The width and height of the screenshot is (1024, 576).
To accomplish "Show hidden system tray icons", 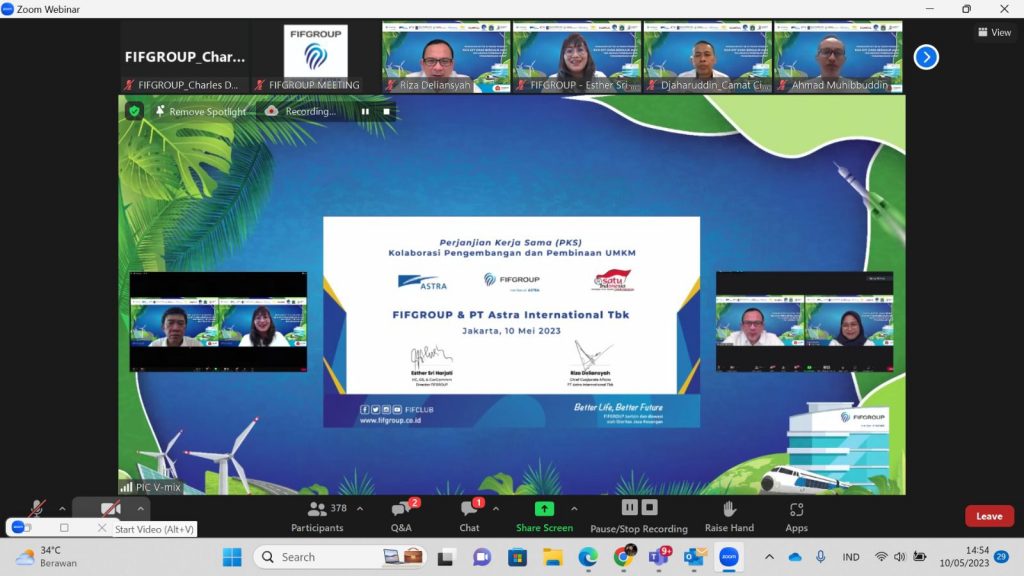I will 769,557.
